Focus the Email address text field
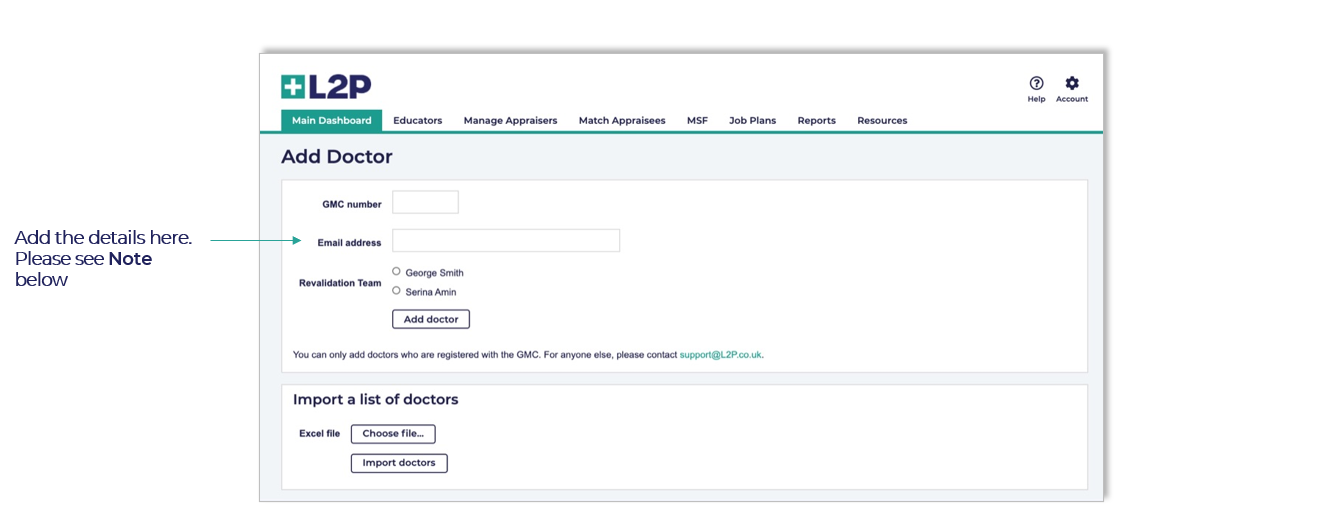The width and height of the screenshot is (1326, 529). 505,241
